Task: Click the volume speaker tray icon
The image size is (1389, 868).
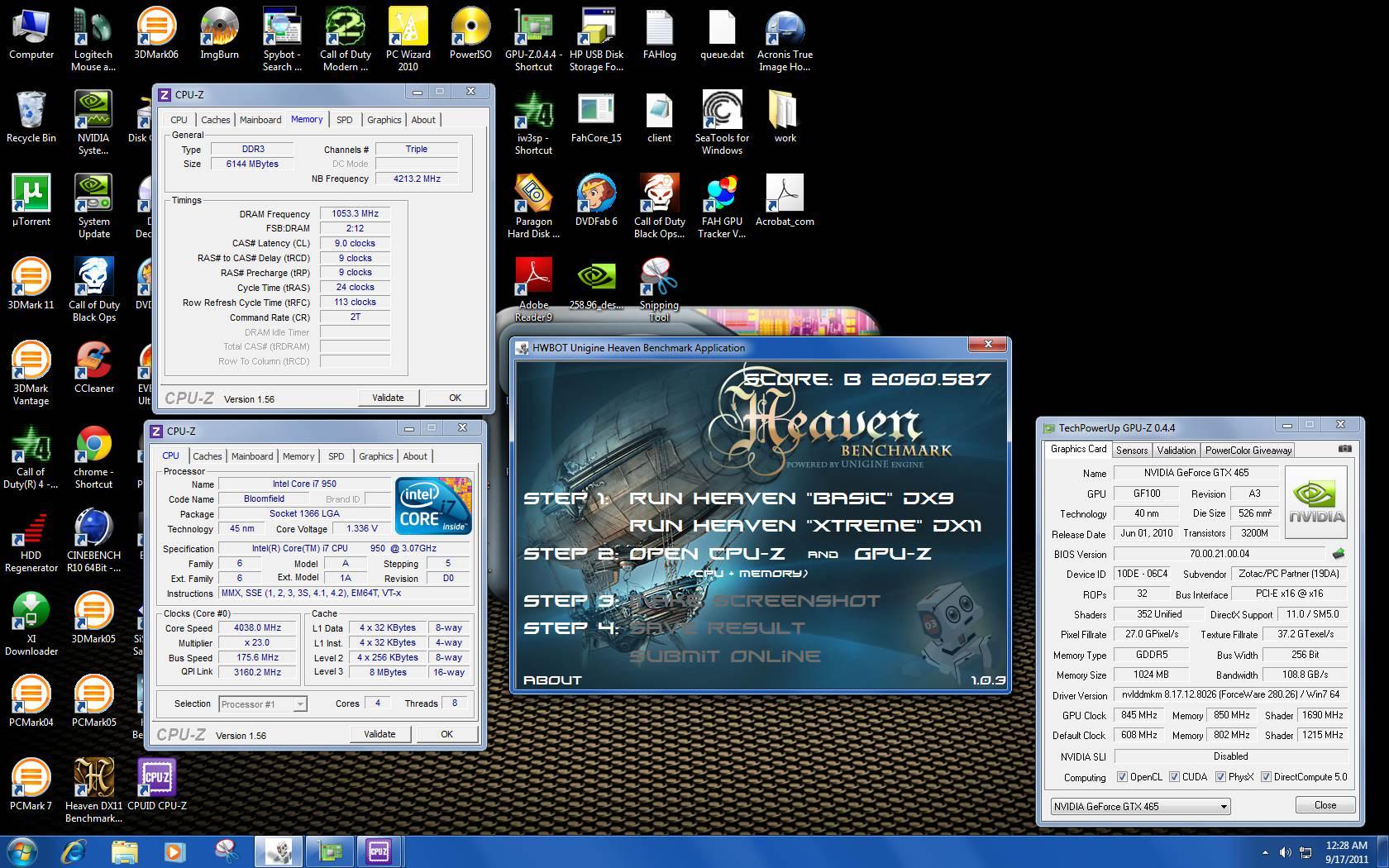Action: [x=1285, y=852]
